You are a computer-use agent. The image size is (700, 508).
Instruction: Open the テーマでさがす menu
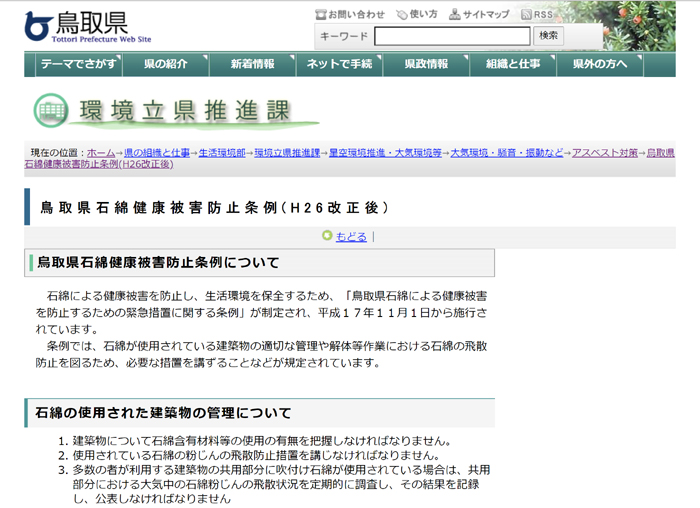(77, 64)
